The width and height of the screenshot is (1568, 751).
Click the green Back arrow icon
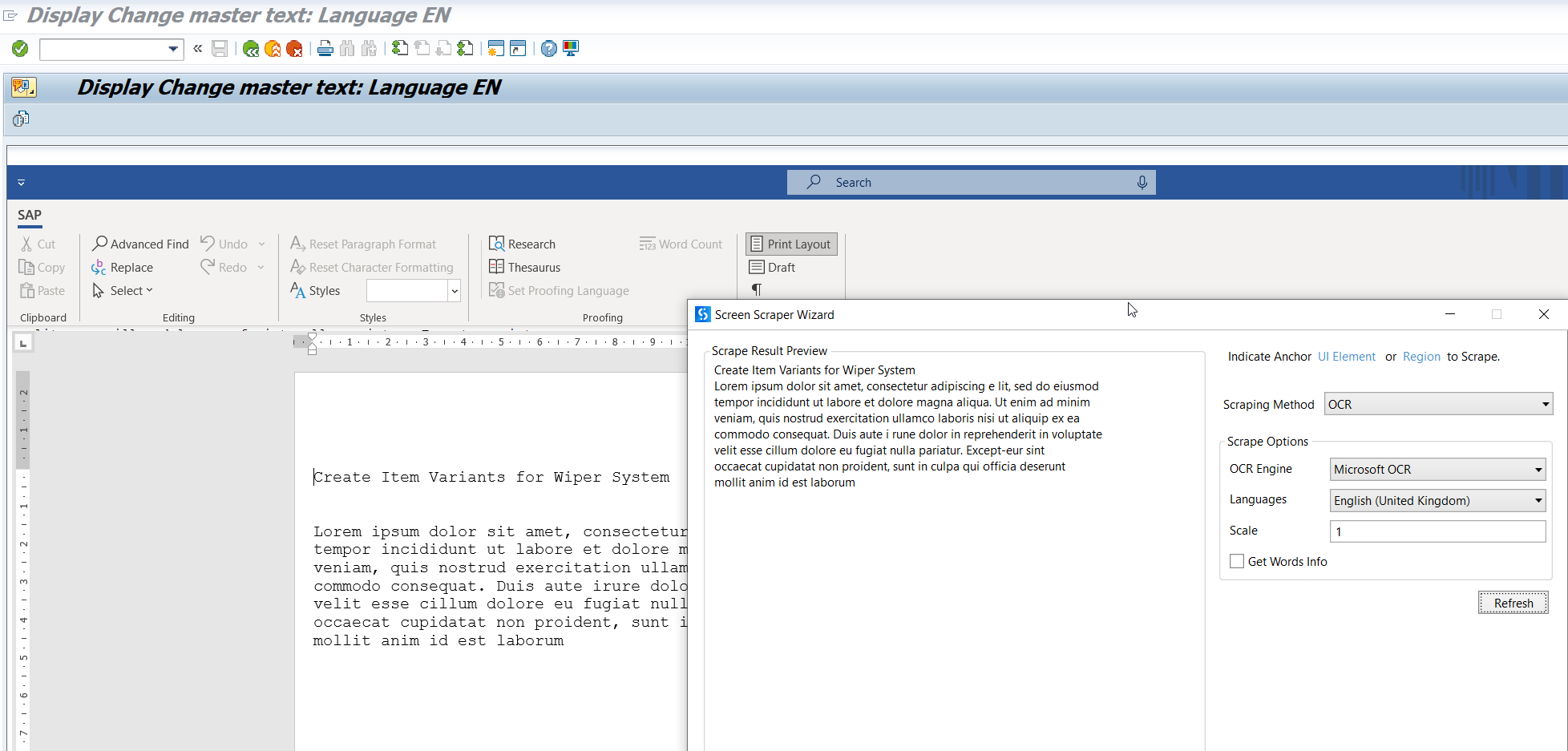(251, 49)
